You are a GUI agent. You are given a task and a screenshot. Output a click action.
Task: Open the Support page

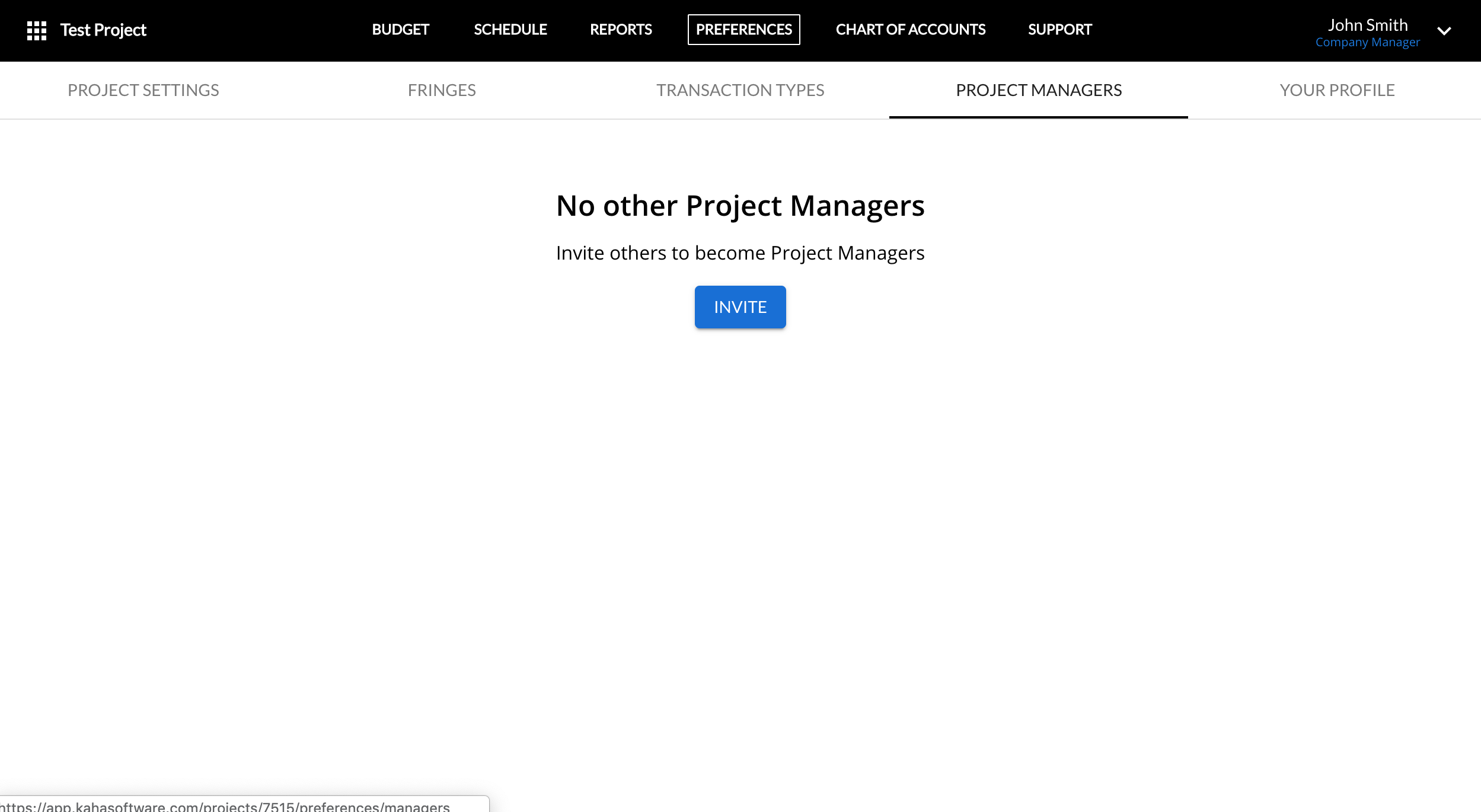[1059, 30]
